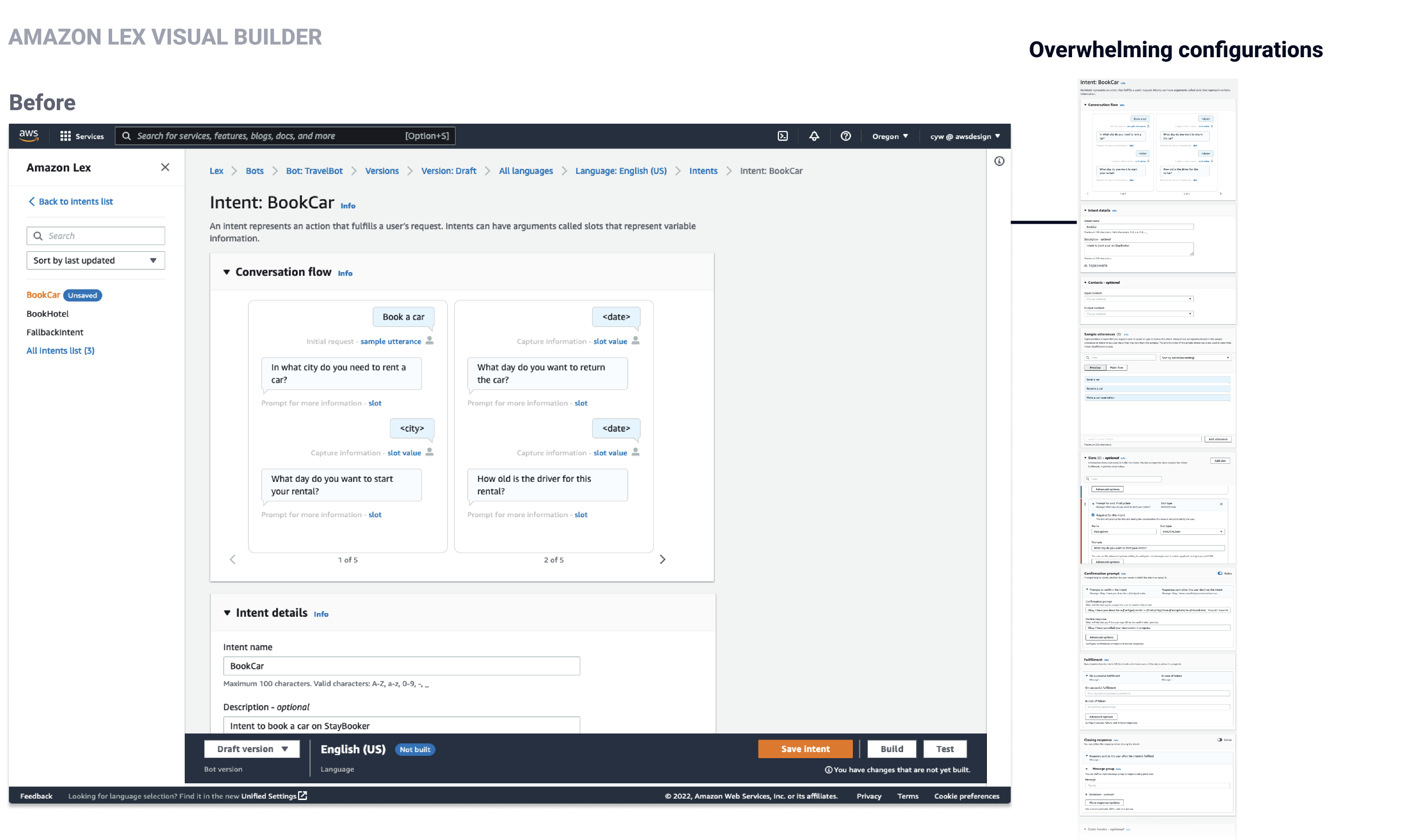This screenshot has width=1421, height=840.
Task: Click the overwhelming configurations thumbnail
Action: [x=1158, y=459]
